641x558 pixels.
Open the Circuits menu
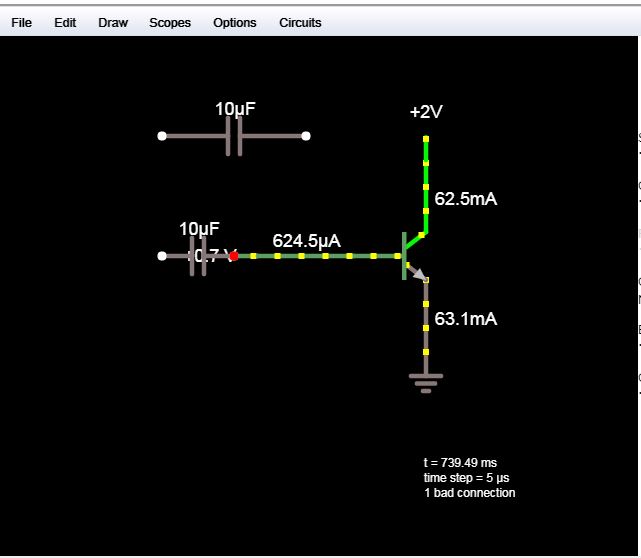click(300, 22)
